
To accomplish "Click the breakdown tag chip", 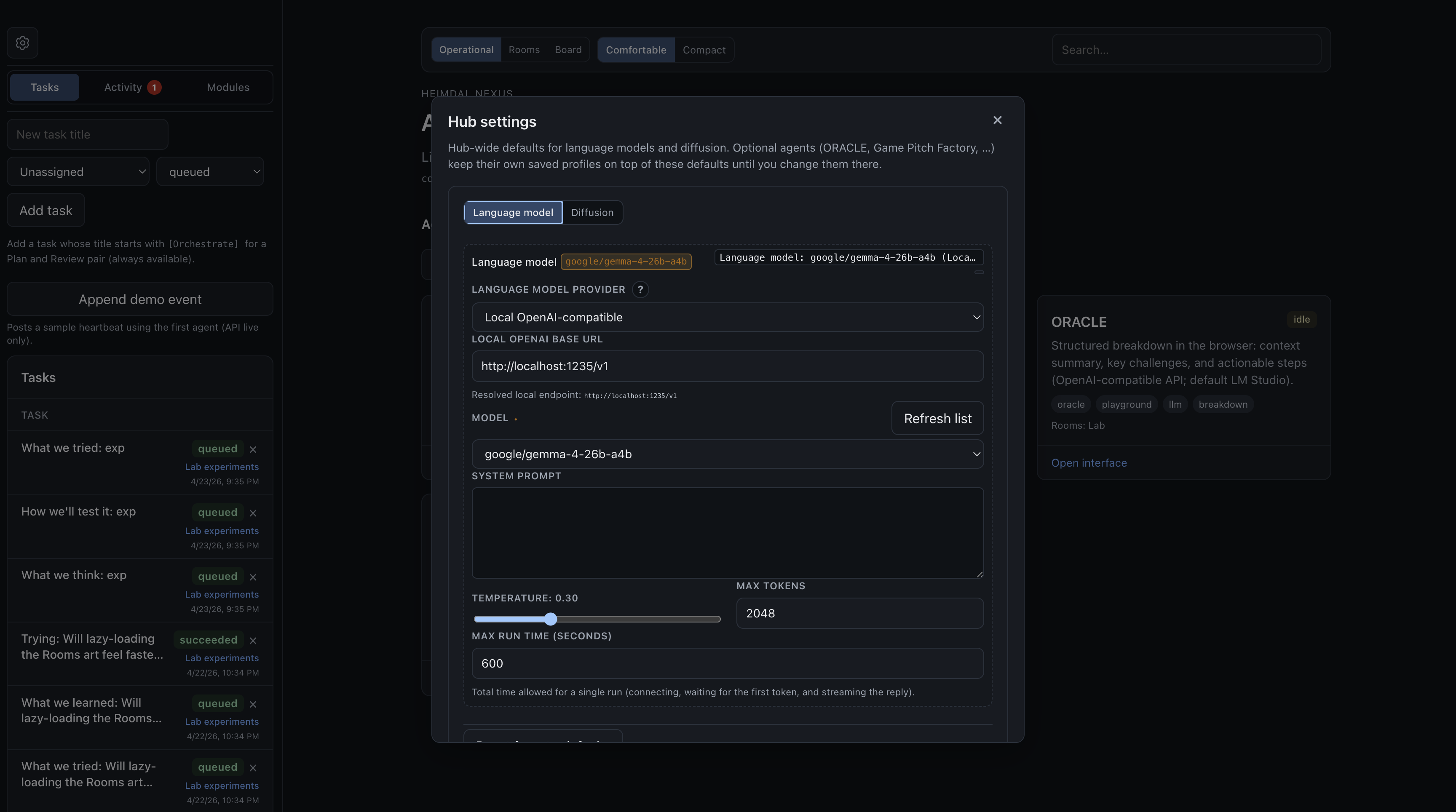I will pyautogui.click(x=1223, y=405).
